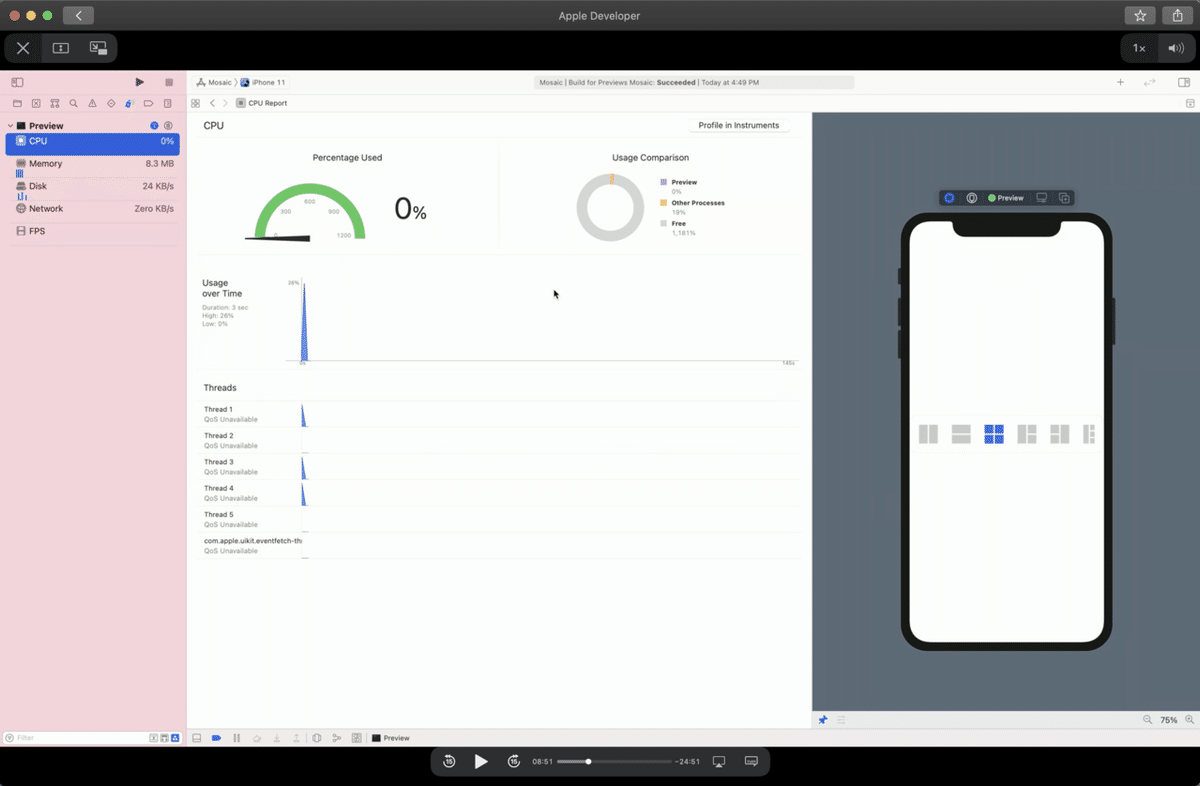Image resolution: width=1200 pixels, height=786 pixels.
Task: Select the Debug navigator icon
Action: click(129, 103)
